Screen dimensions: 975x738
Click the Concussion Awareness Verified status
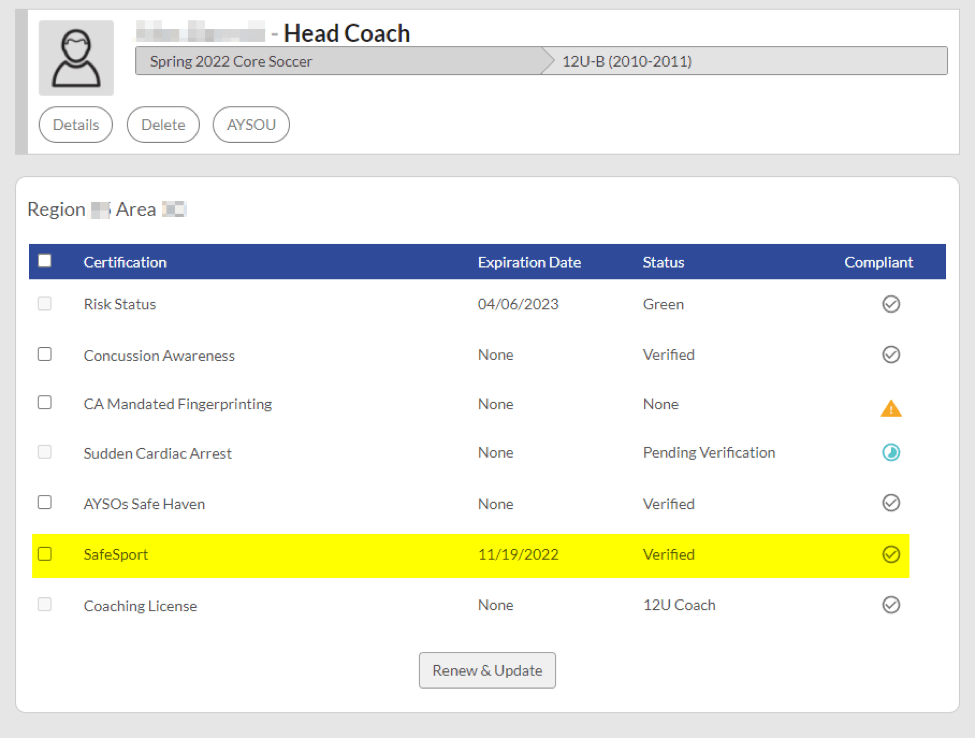click(668, 355)
